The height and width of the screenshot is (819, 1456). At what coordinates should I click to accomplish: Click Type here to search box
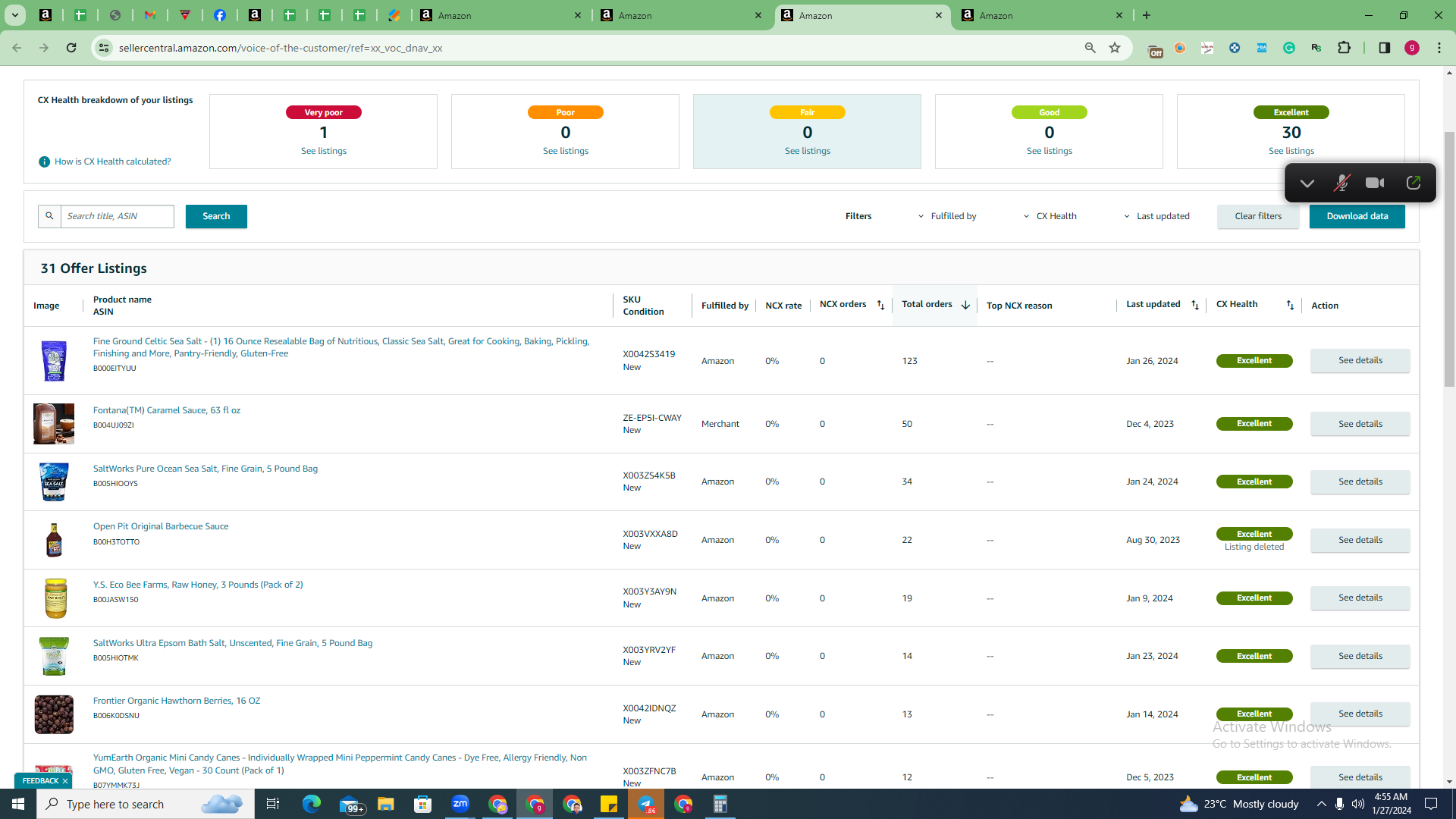coord(146,804)
